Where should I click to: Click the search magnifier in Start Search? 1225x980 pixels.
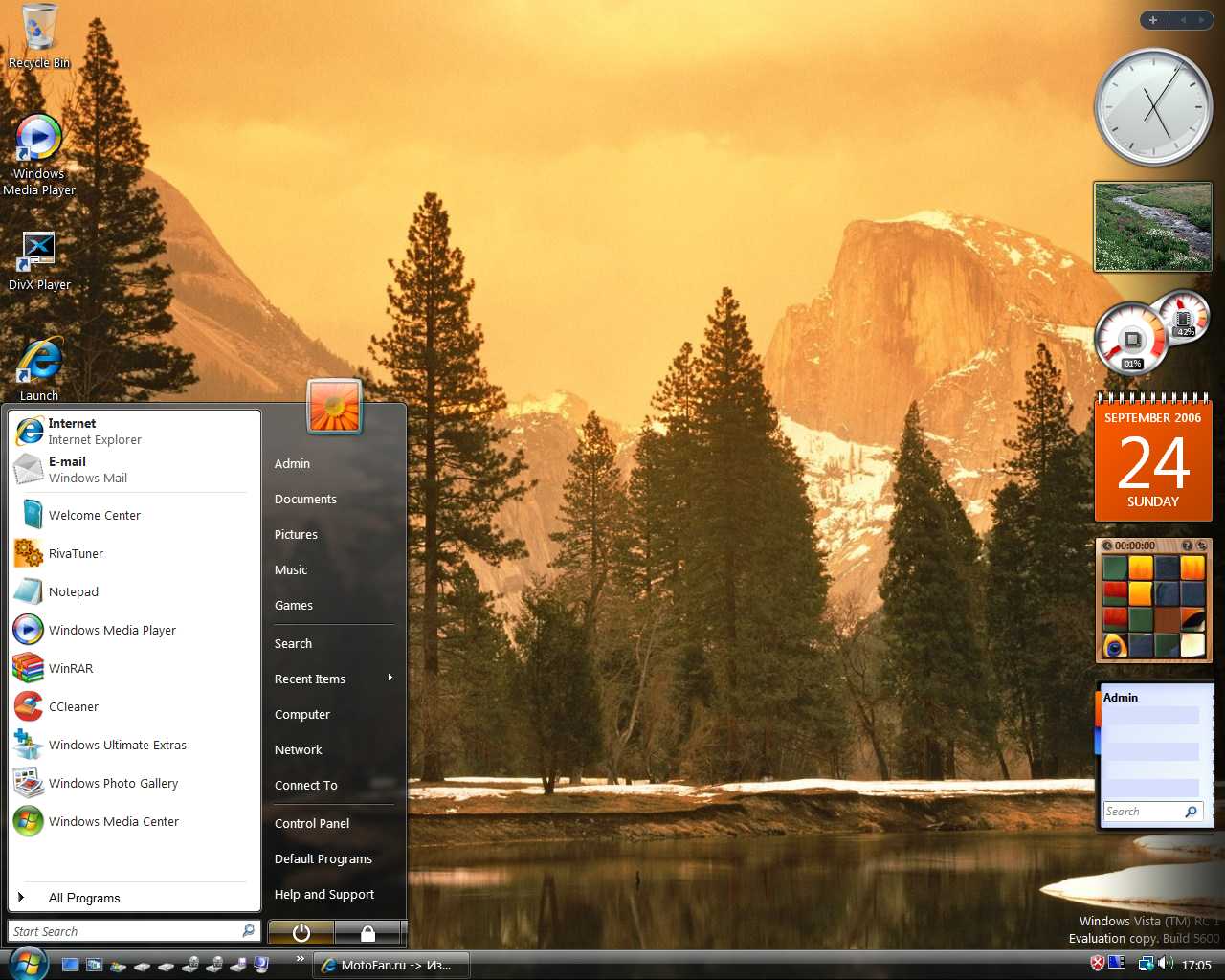click(249, 930)
